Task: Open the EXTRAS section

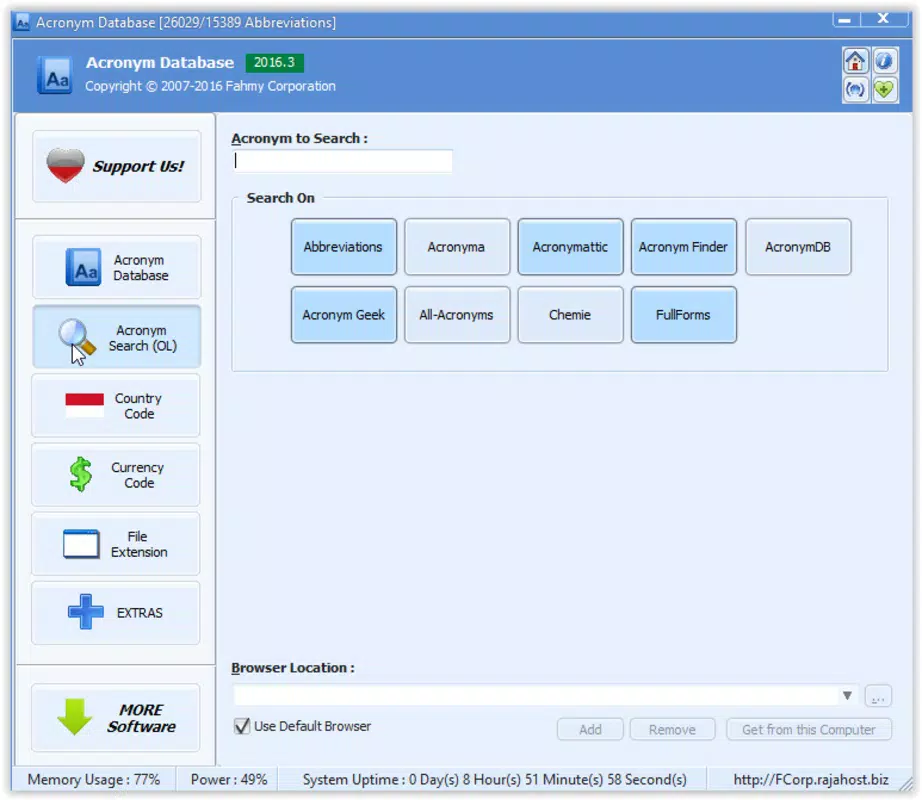Action: 116,613
